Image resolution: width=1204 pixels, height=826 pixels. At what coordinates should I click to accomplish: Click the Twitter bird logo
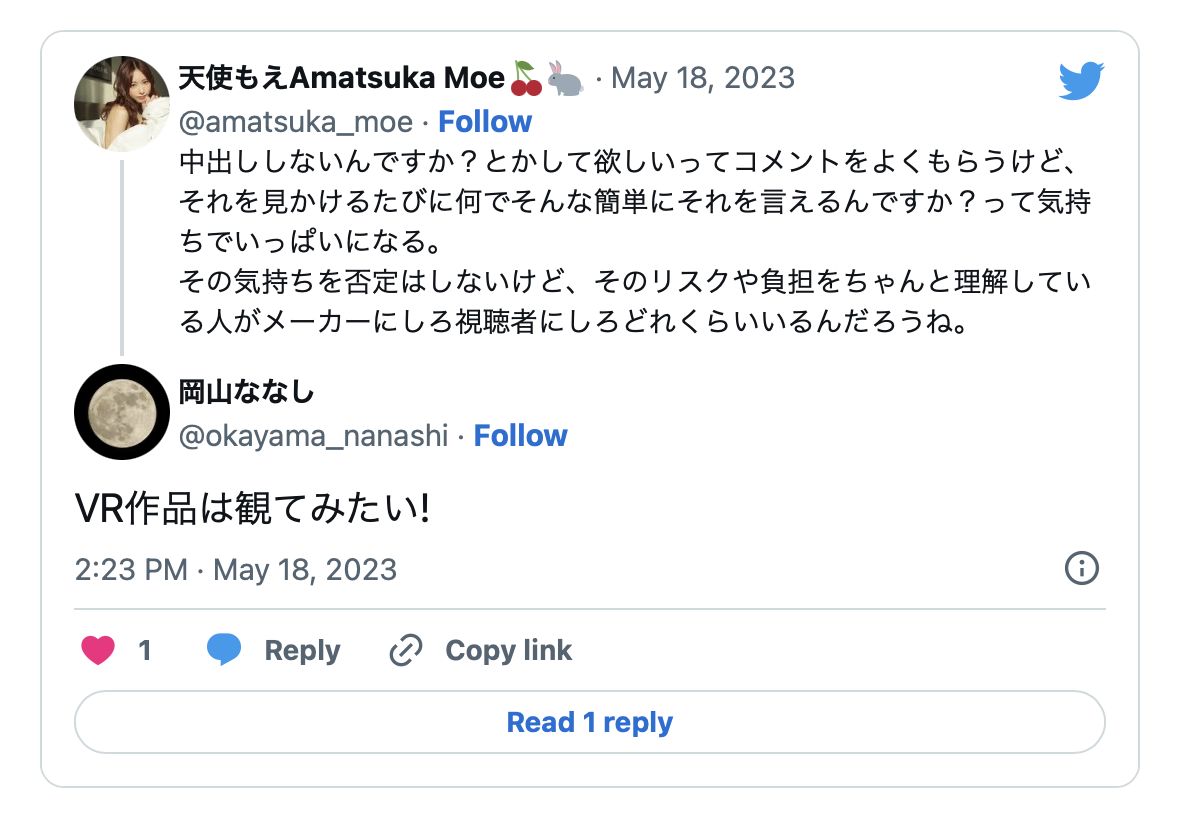[x=1081, y=81]
